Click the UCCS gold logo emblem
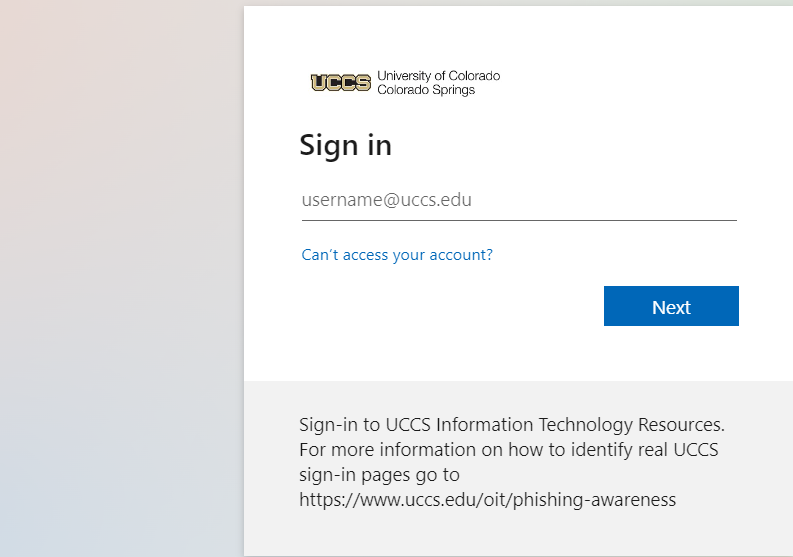The height and width of the screenshot is (557, 793). (340, 83)
